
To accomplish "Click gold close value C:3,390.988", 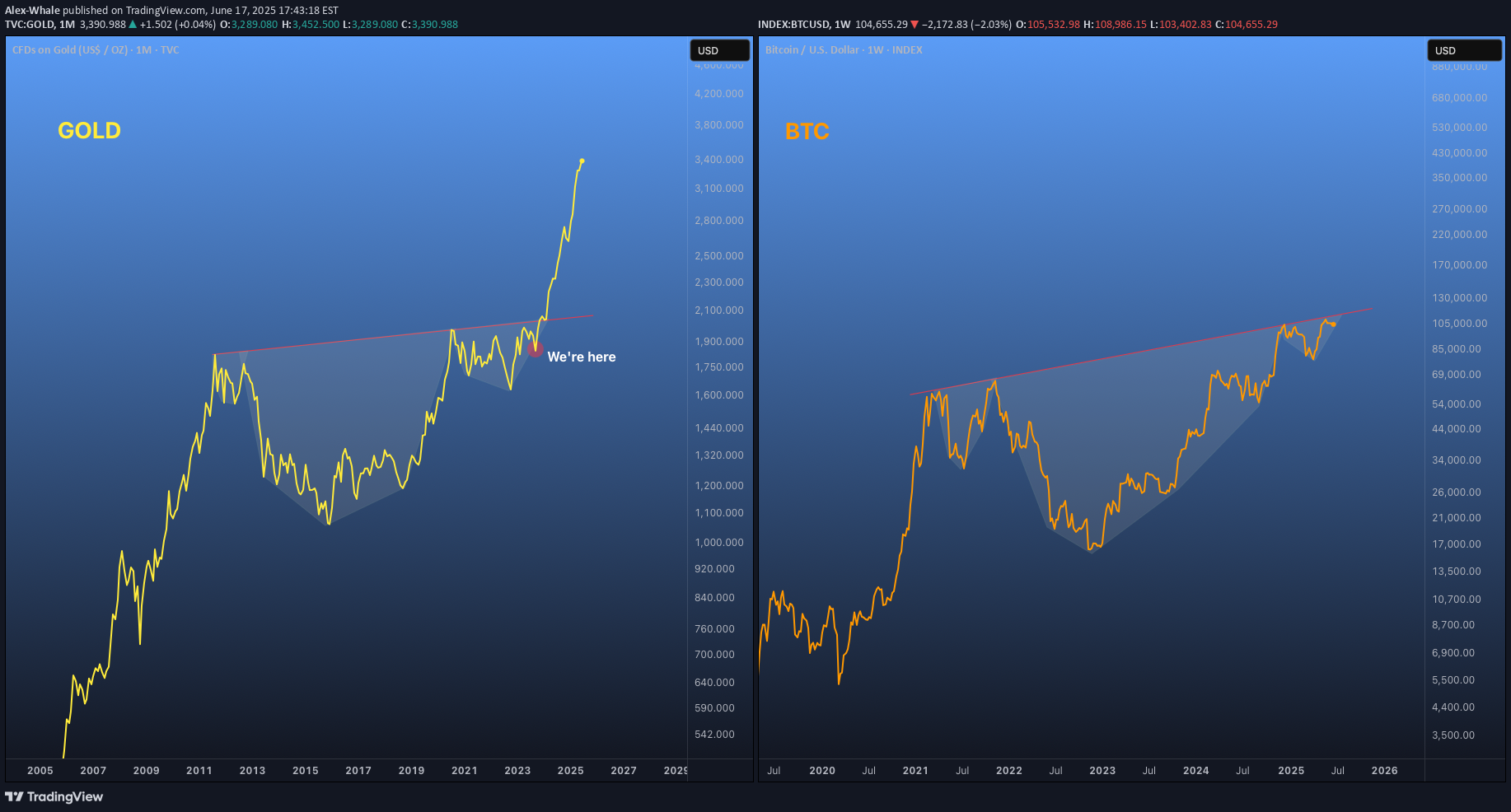I will coord(429,25).
